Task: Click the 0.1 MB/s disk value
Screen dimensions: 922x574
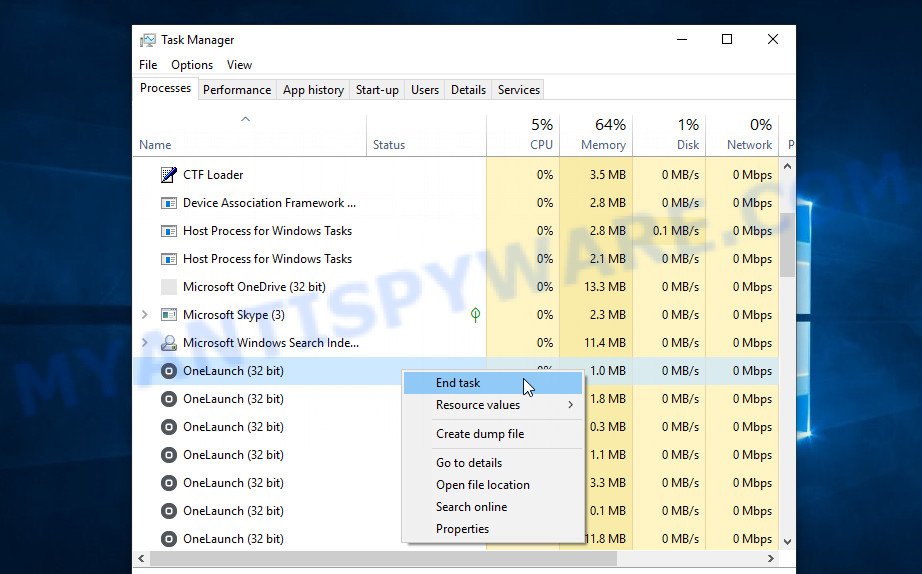Action: 676,231
